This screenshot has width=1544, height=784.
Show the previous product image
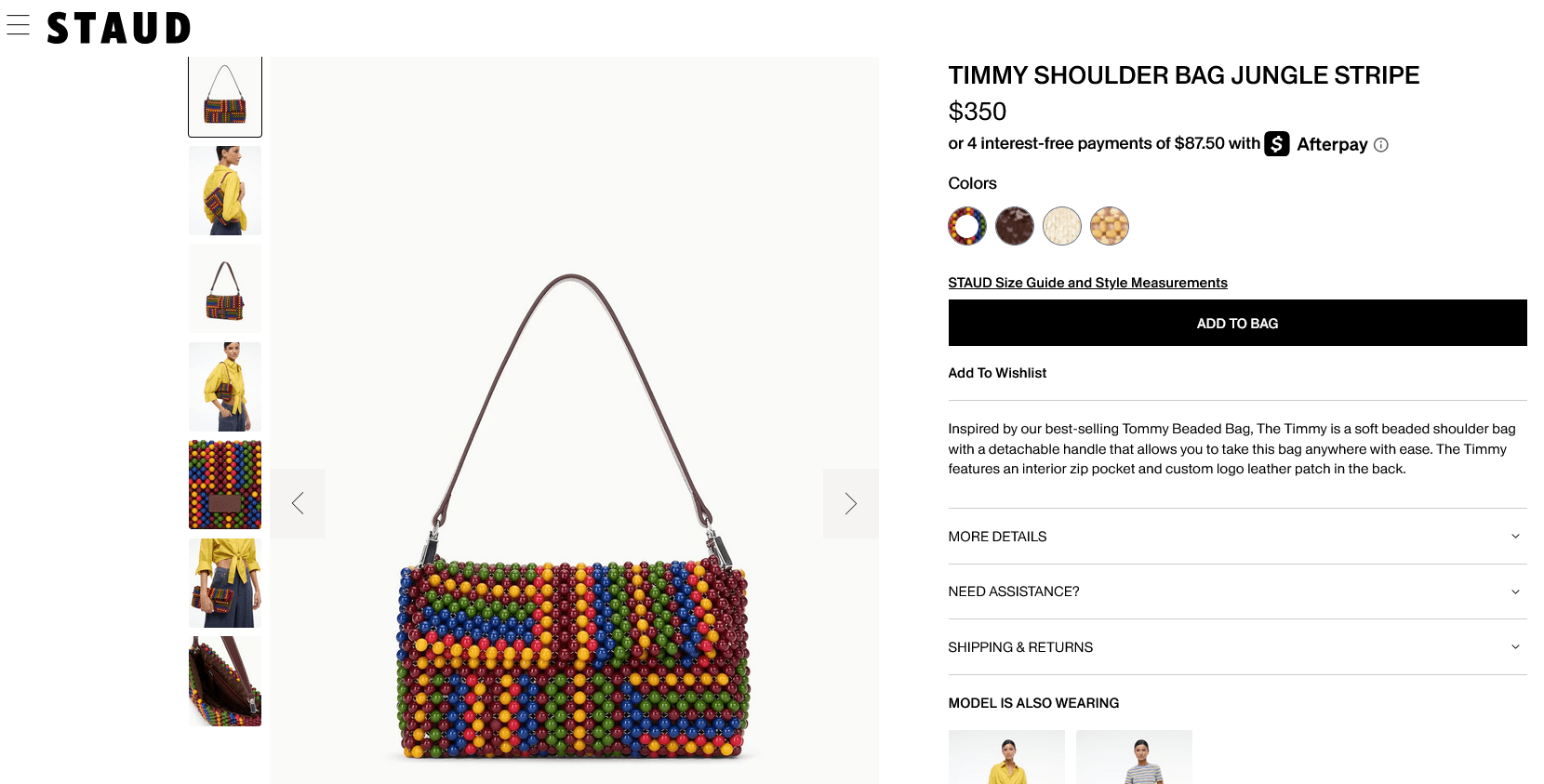tap(298, 503)
